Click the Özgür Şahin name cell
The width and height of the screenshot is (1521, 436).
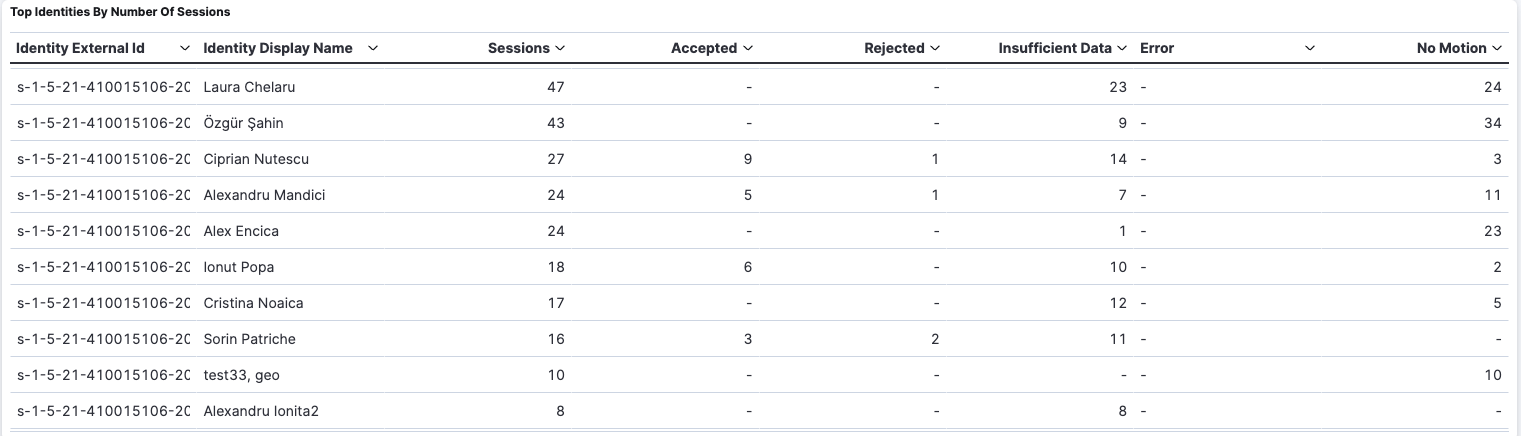tap(244, 123)
